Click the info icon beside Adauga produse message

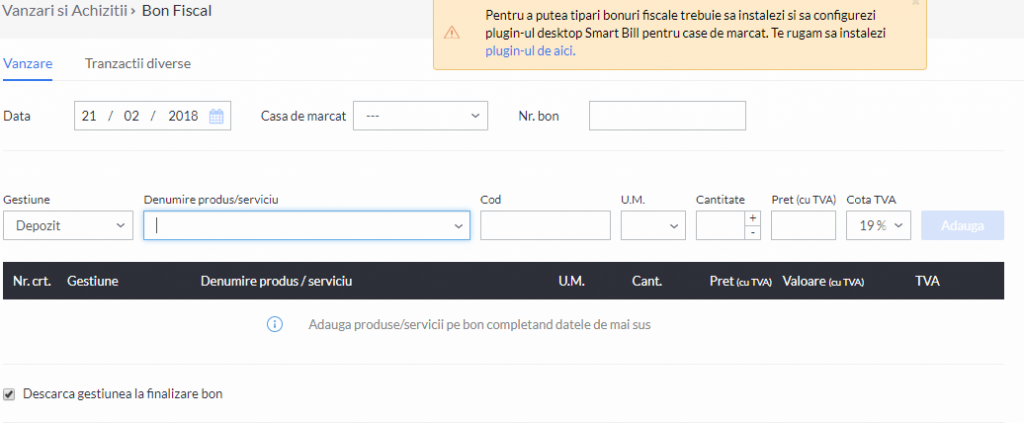pos(275,324)
